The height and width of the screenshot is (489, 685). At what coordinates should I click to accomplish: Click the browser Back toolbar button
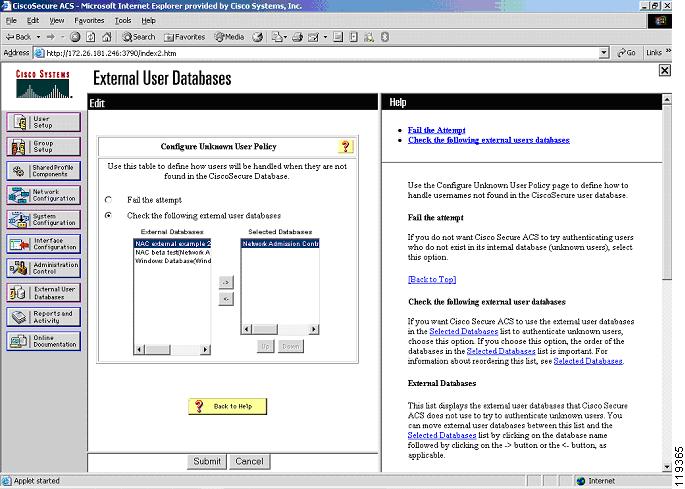point(18,37)
